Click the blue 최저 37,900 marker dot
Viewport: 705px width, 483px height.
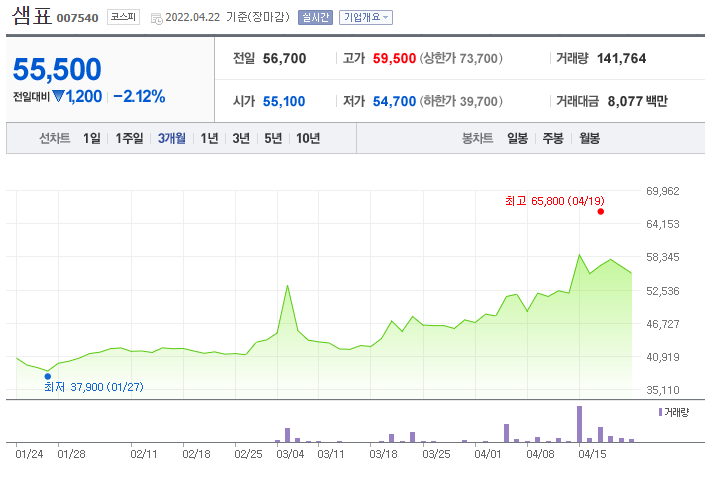[x=48, y=376]
